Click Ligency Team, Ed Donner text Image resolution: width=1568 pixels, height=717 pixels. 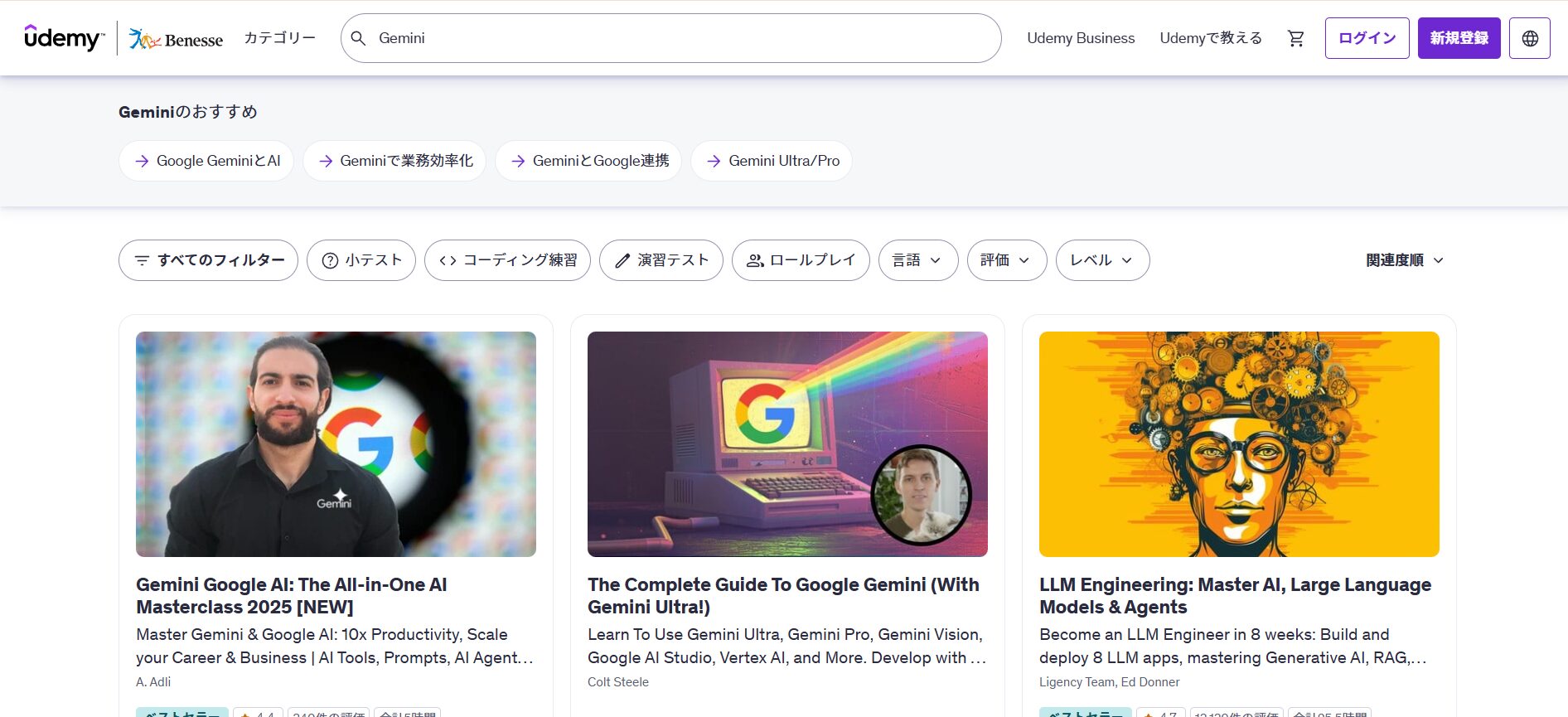click(1109, 682)
